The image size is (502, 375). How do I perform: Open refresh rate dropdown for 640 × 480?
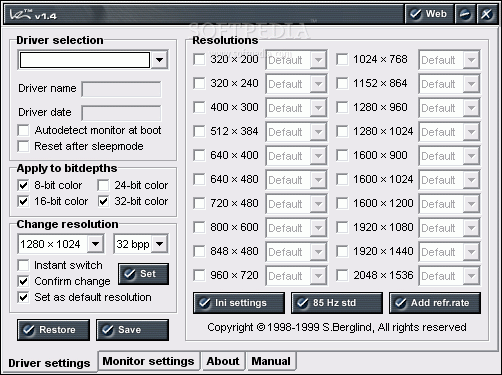point(318,180)
